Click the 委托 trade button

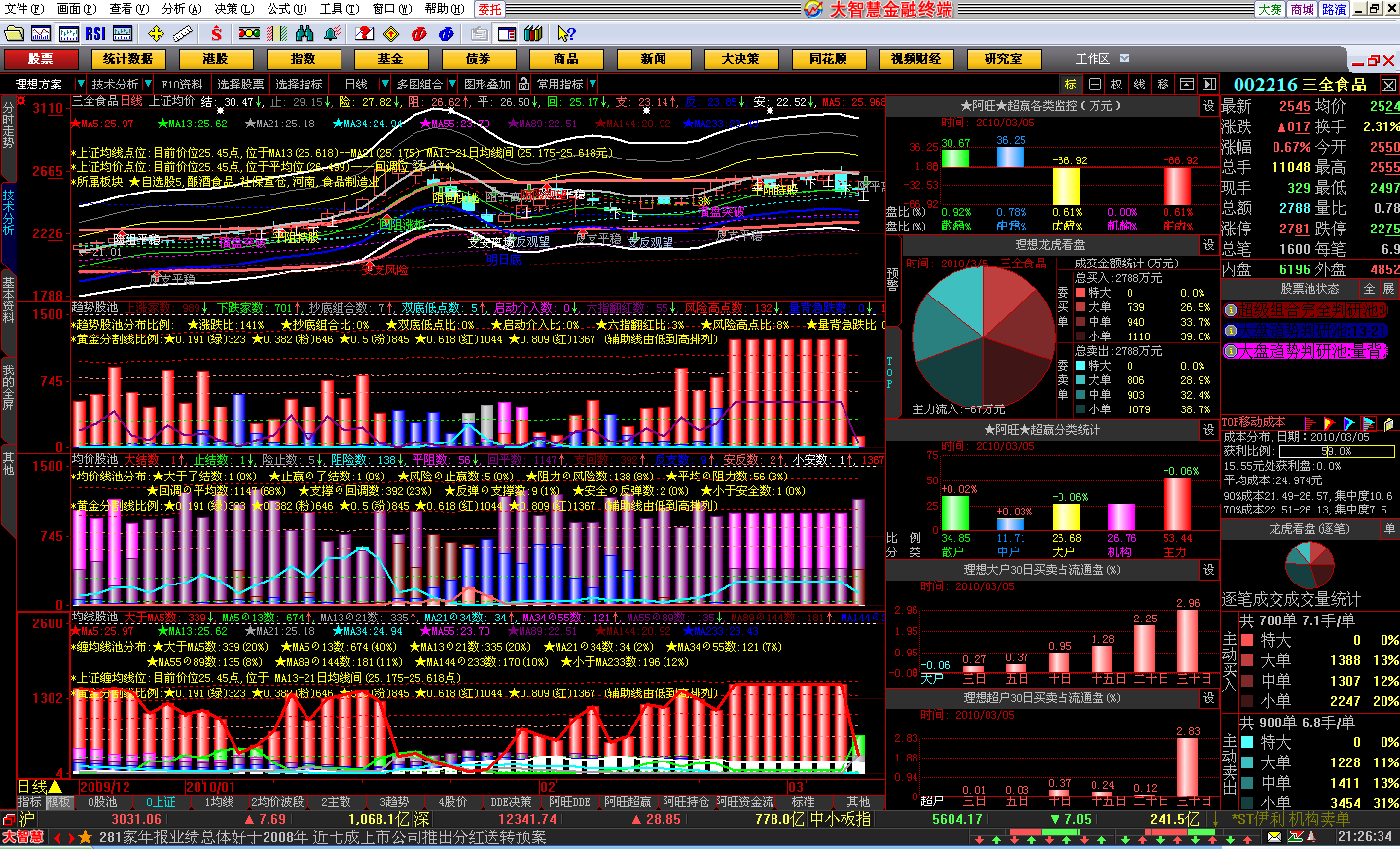[x=490, y=9]
